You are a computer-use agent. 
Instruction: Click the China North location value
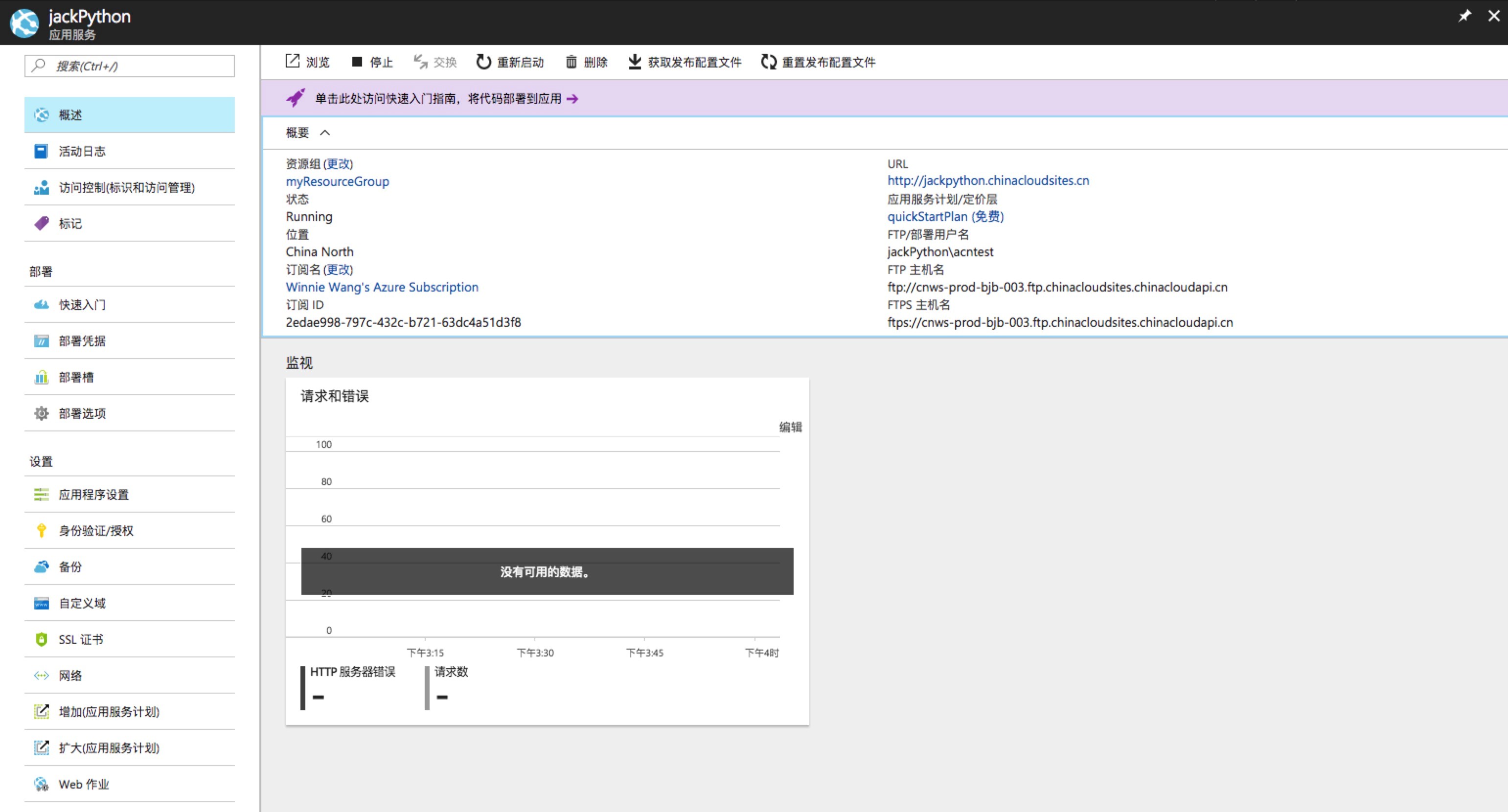(x=320, y=252)
